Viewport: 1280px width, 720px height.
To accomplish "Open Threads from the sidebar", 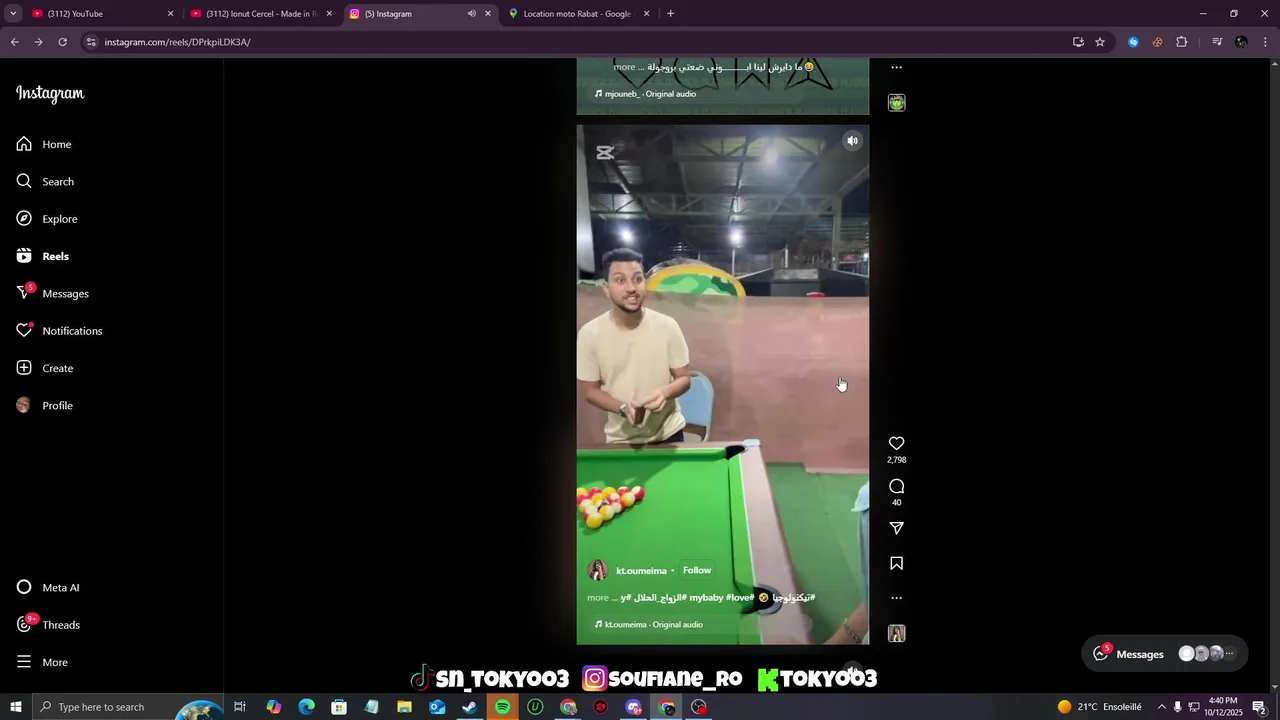I will 48,625.
